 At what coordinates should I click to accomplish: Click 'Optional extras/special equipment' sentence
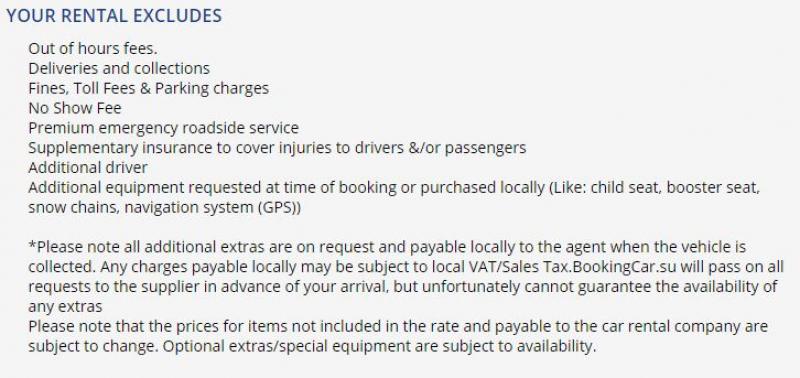pos(379,346)
